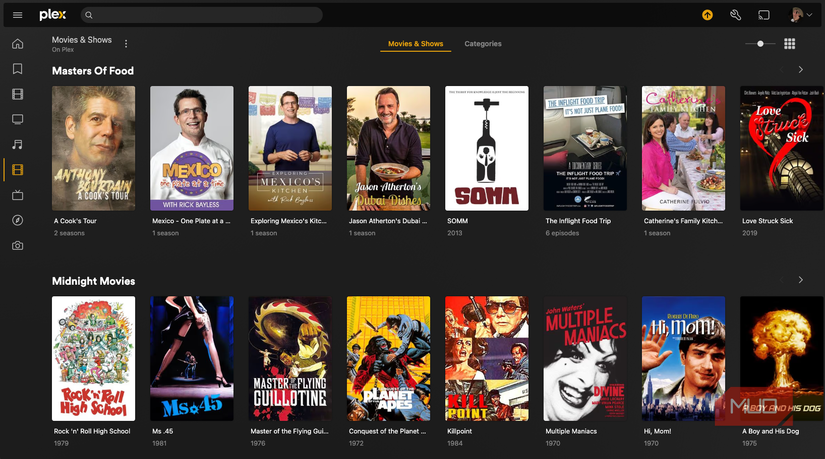
Task: Open the SOMM poster
Action: tap(487, 148)
